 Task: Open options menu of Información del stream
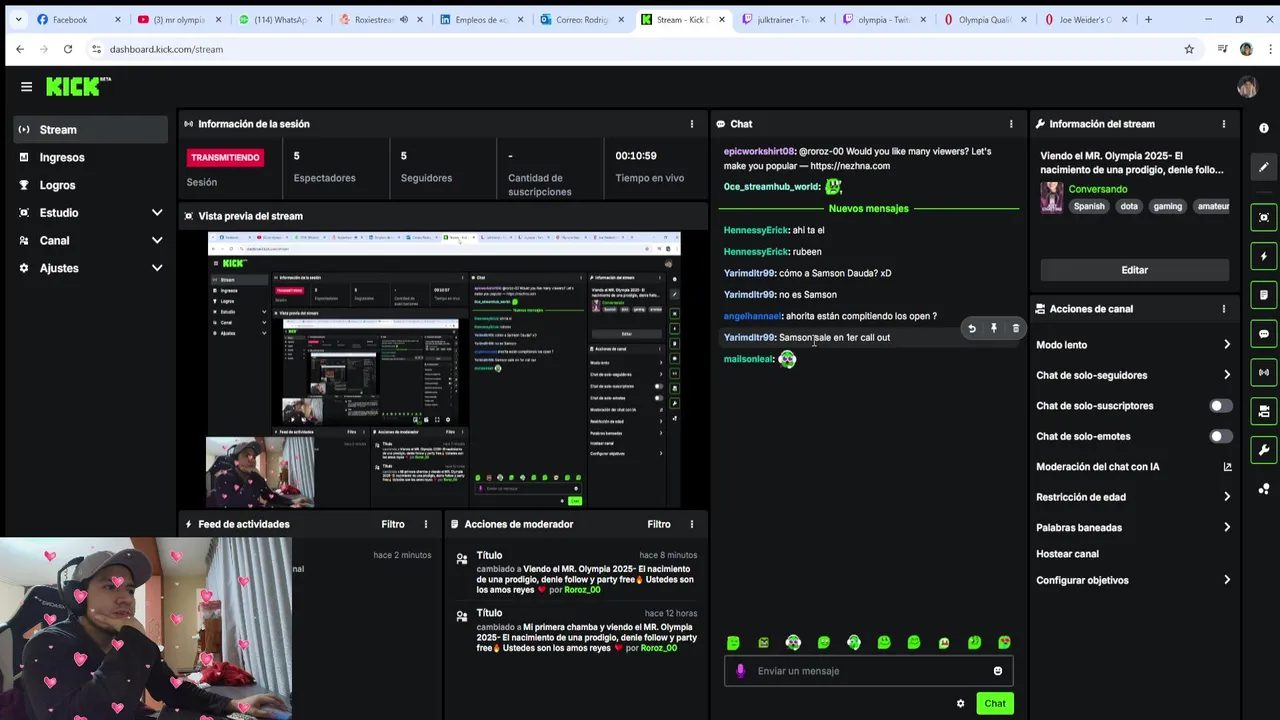pyautogui.click(x=1223, y=124)
